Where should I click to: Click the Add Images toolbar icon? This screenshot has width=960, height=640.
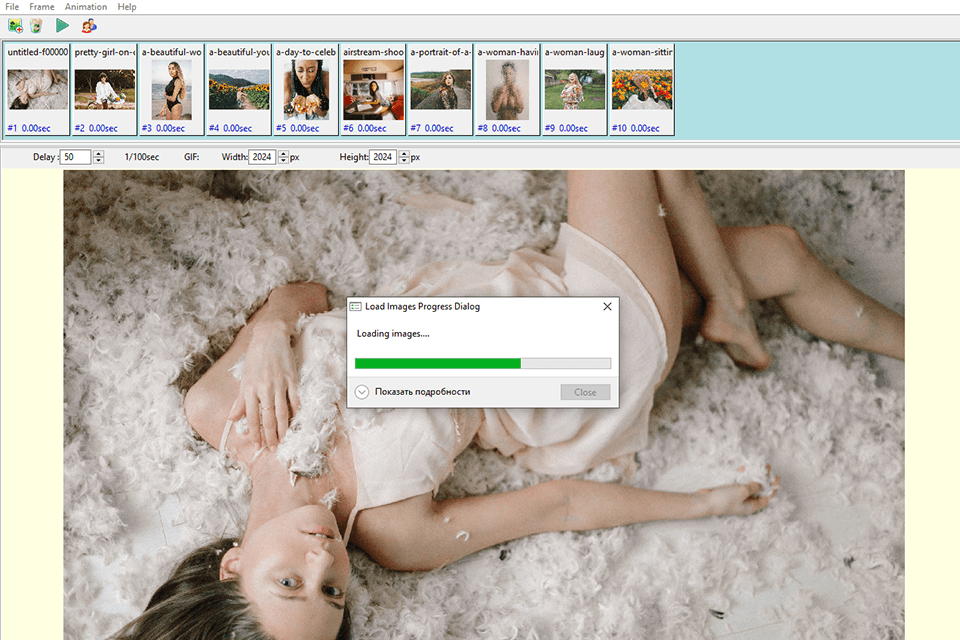(x=15, y=24)
